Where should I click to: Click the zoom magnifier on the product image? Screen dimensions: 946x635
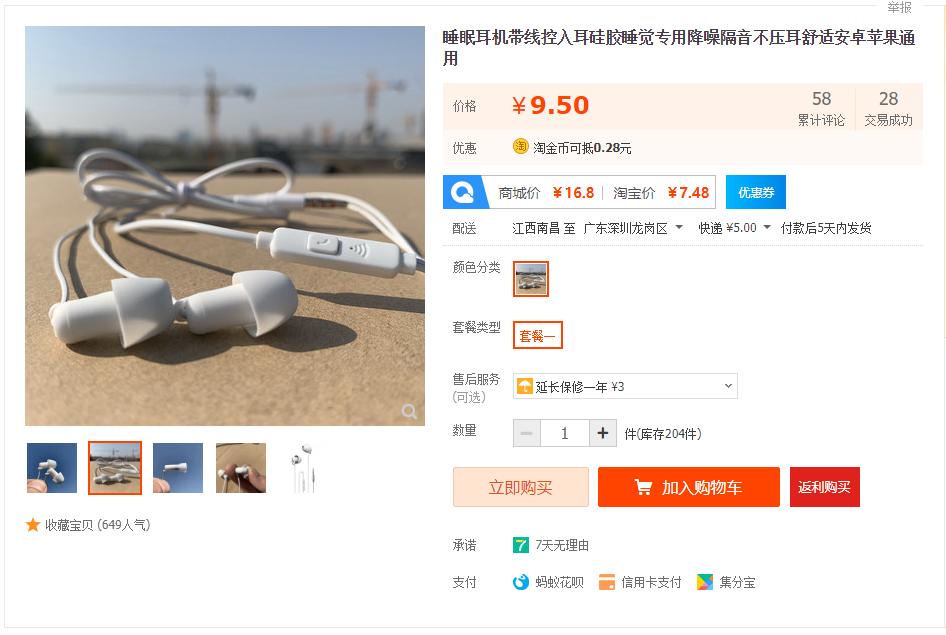[410, 411]
